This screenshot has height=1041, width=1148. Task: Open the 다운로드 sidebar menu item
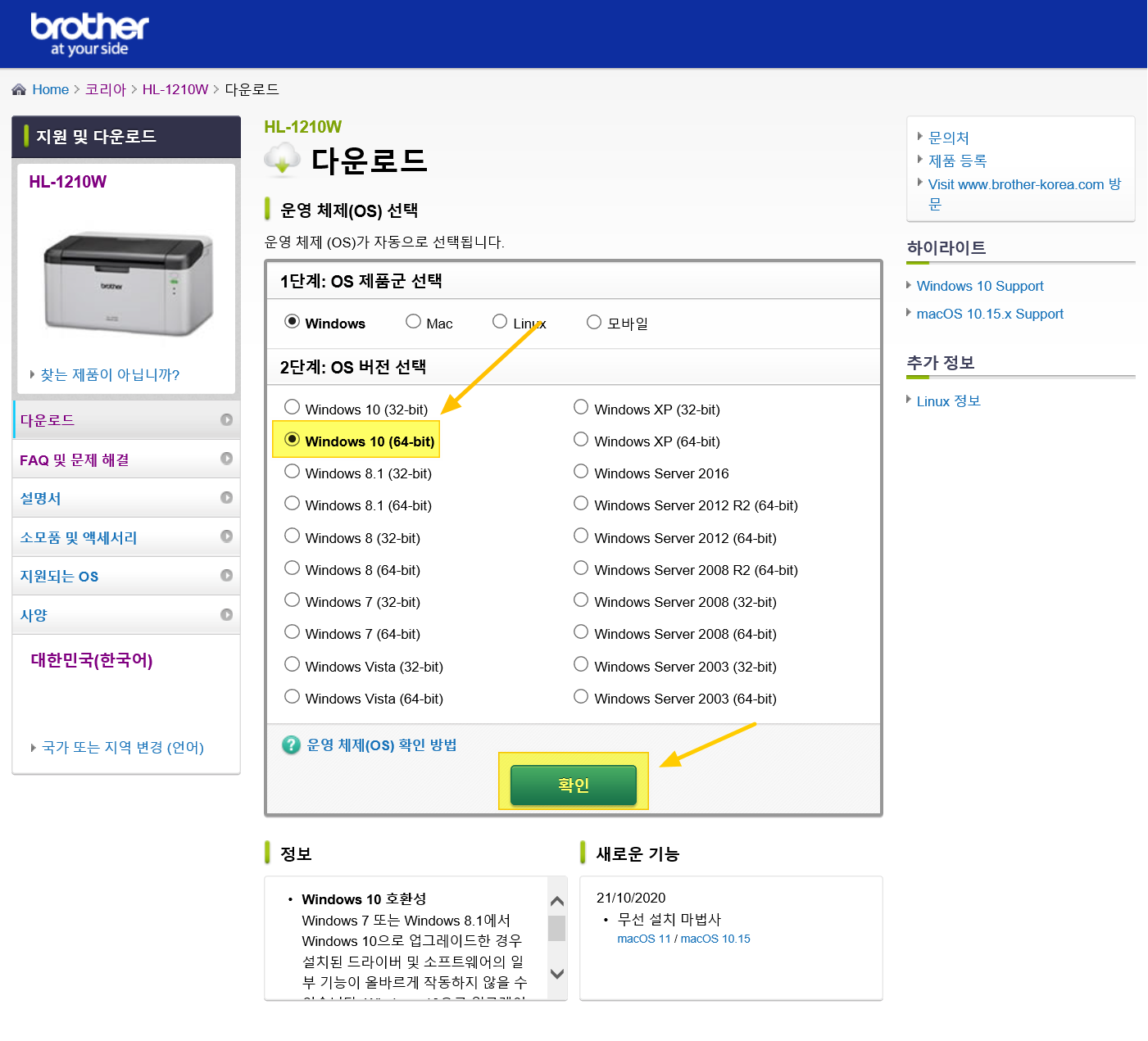pos(127,420)
